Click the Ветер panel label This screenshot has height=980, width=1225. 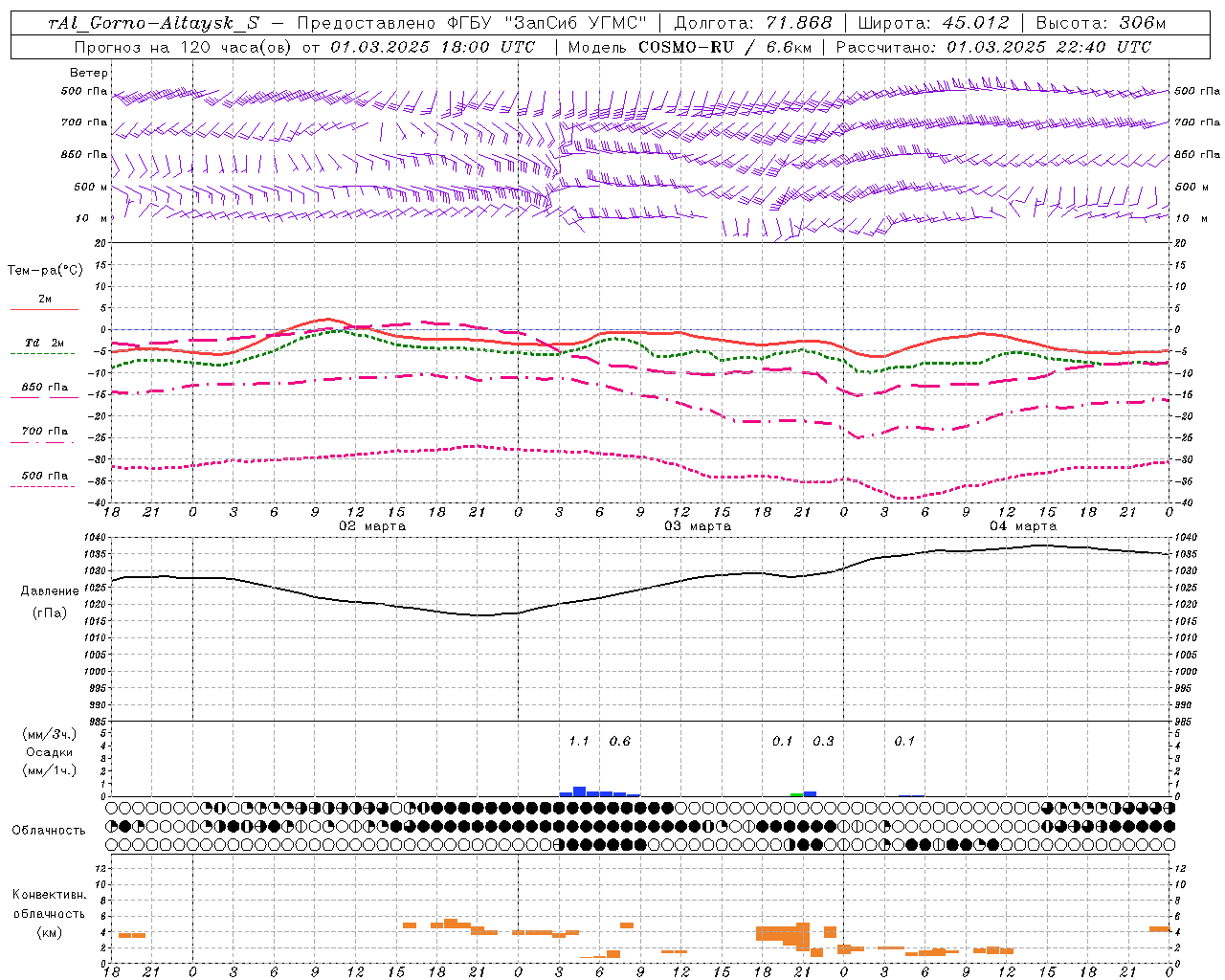click(x=89, y=73)
